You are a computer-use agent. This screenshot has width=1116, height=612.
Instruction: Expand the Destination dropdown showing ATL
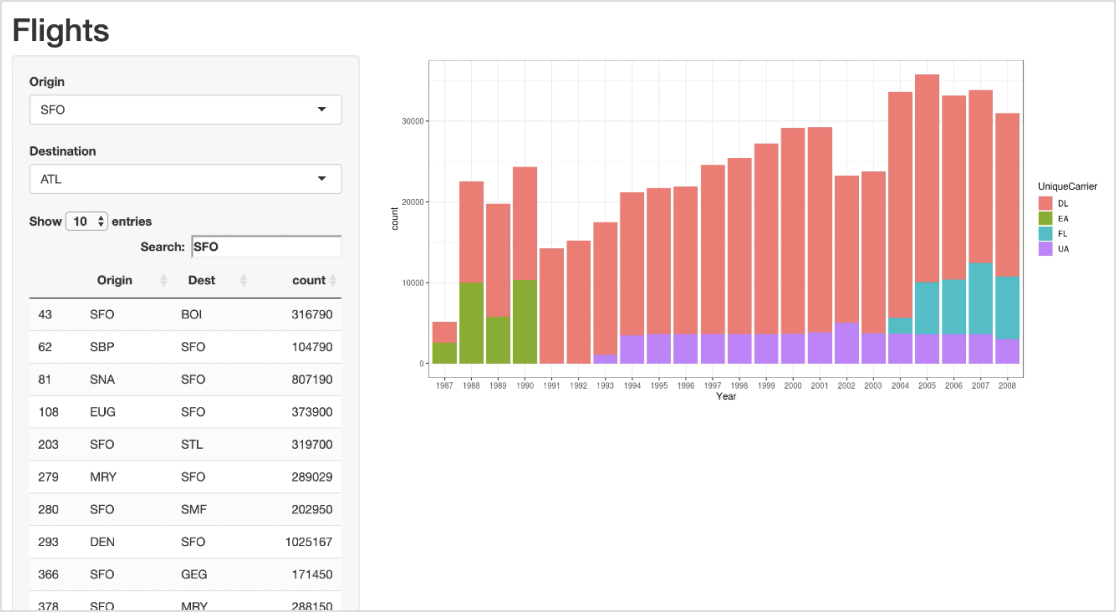point(185,180)
